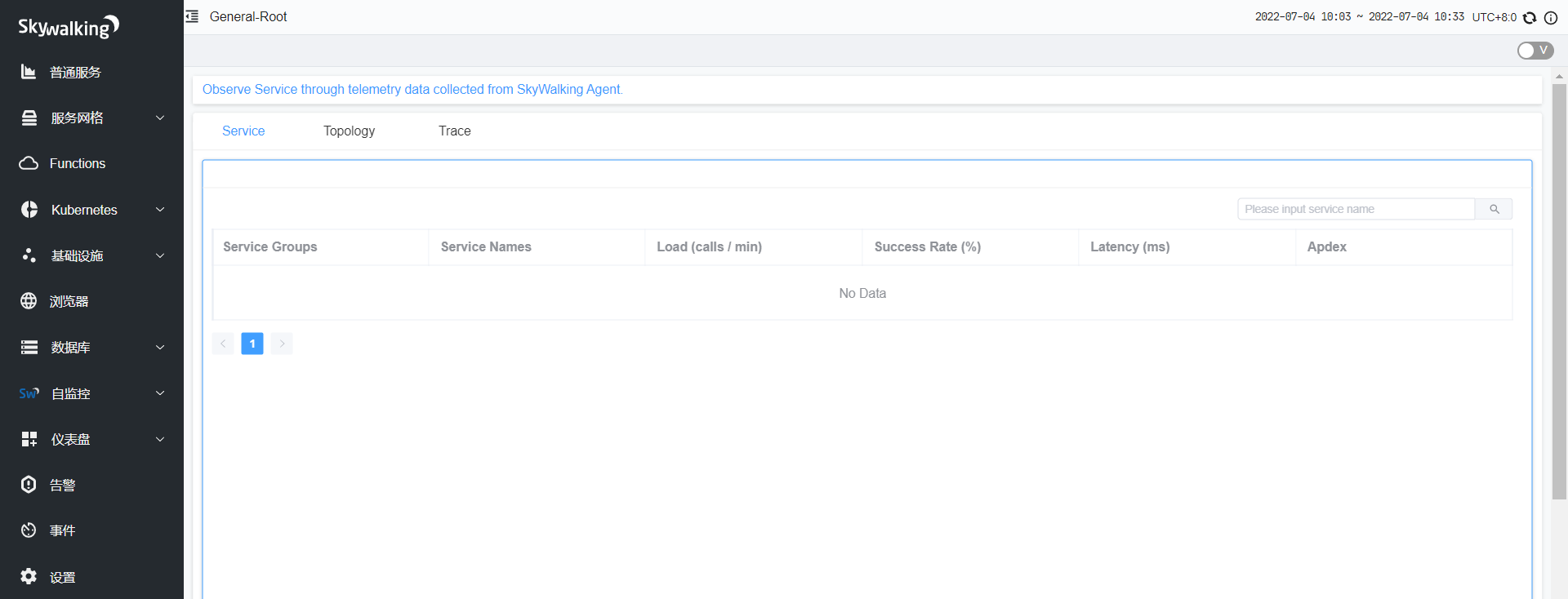Open the 告警 alarm shield icon
The width and height of the screenshot is (1568, 599).
tap(29, 485)
